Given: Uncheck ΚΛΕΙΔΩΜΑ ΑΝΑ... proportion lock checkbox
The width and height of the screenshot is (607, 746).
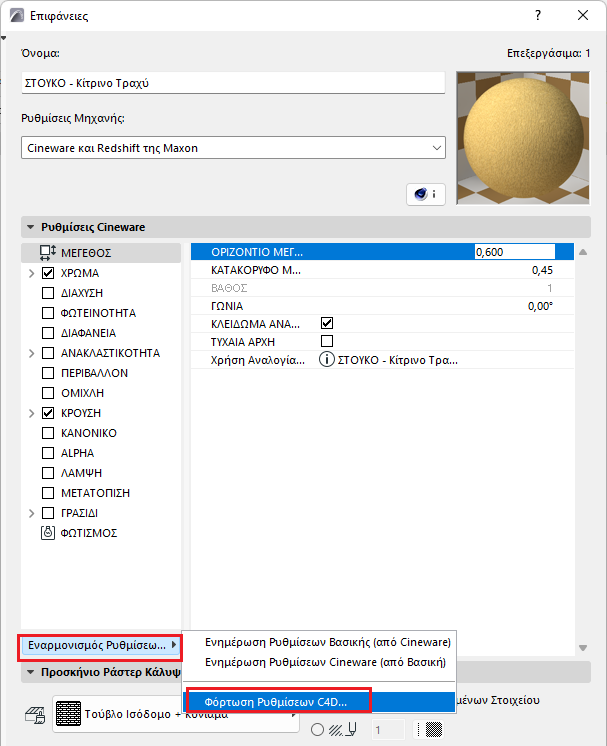Looking at the screenshot, I should click(327, 324).
